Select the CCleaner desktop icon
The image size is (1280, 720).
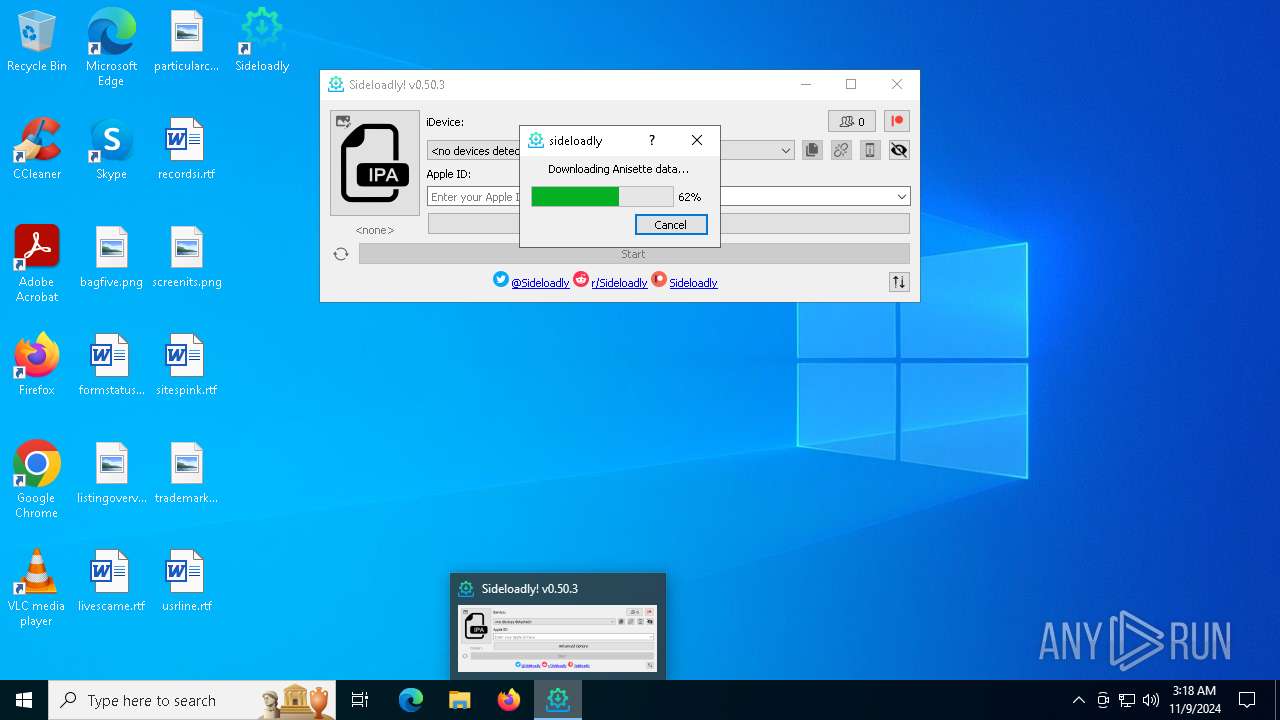37,150
